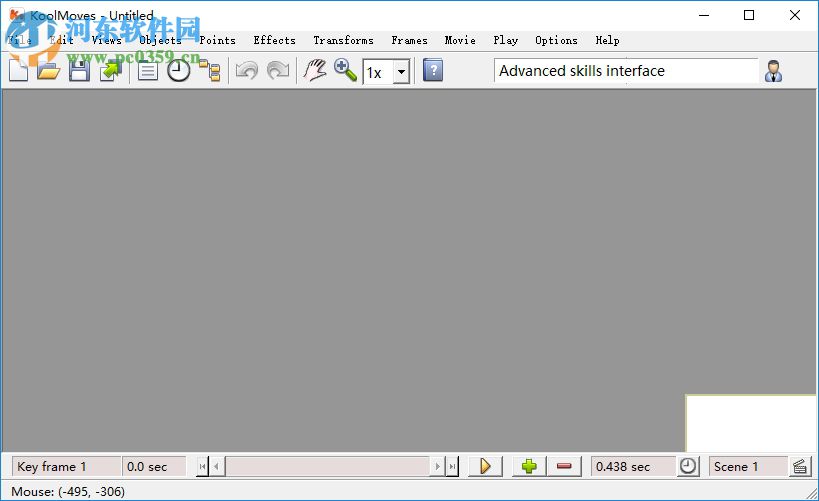Click the frame duration clock icon
The width and height of the screenshot is (819, 501).
click(688, 466)
